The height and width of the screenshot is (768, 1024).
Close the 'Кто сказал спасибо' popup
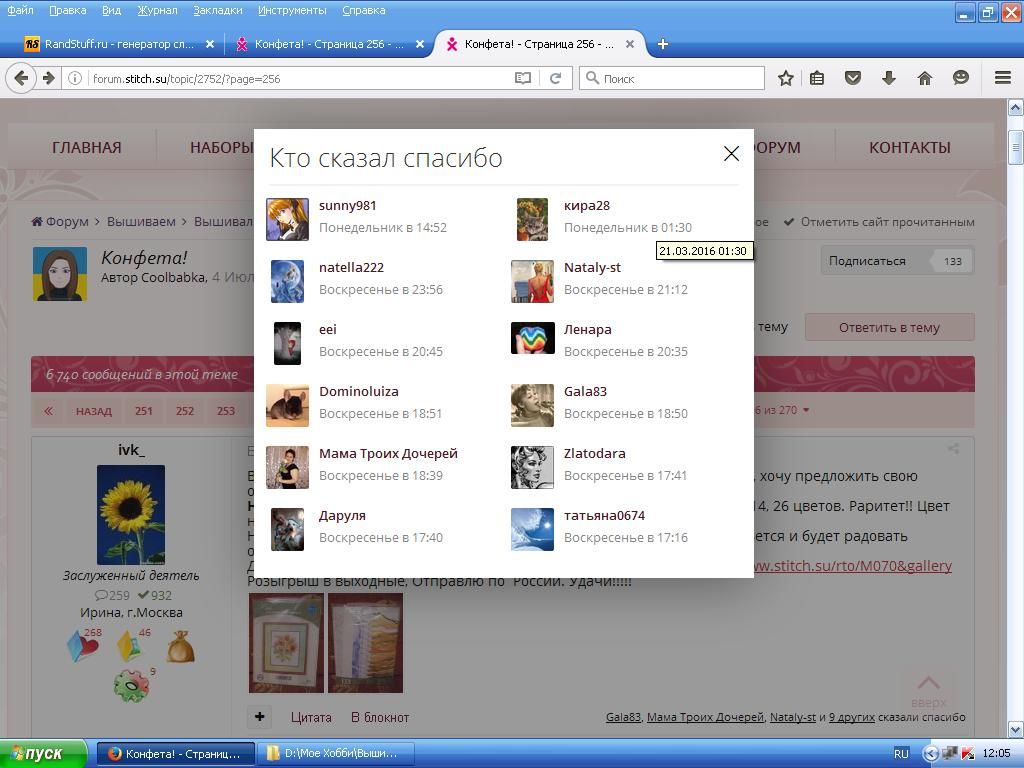point(731,153)
